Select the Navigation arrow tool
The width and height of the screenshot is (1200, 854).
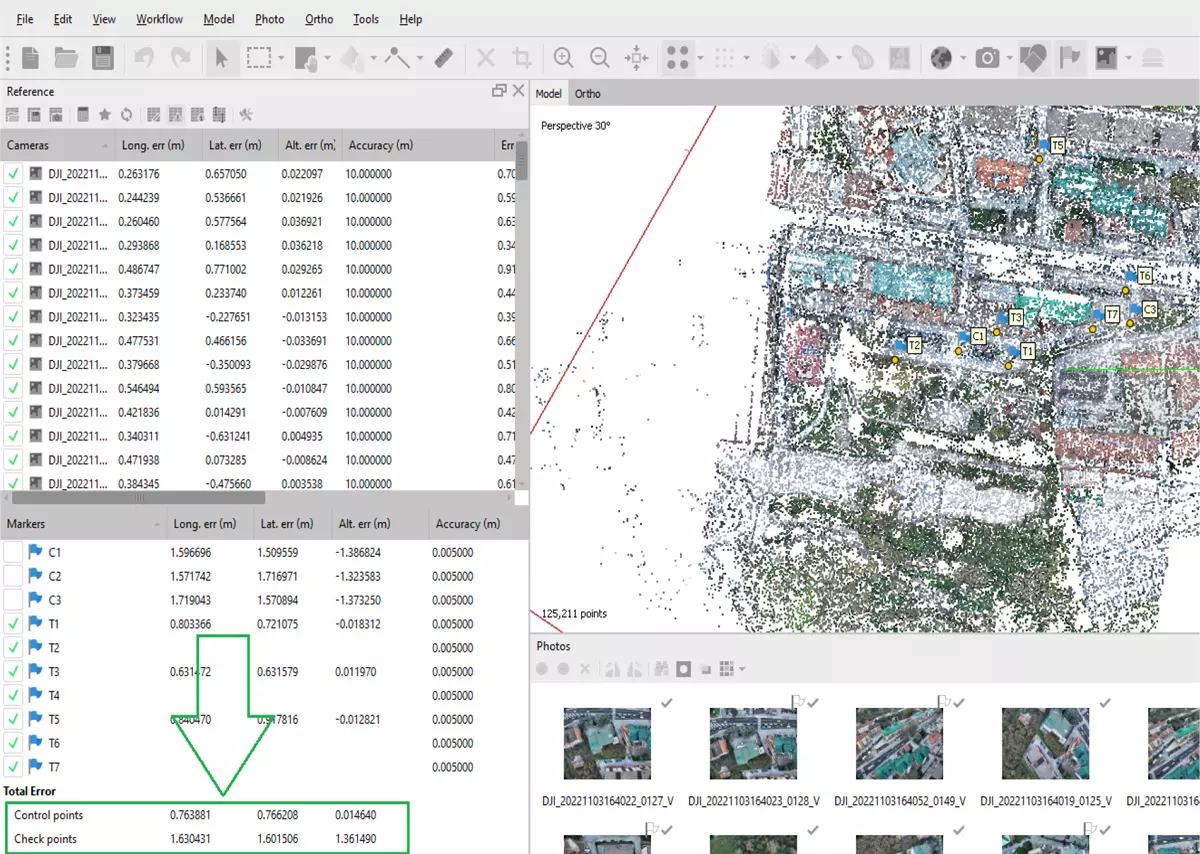tap(222, 58)
